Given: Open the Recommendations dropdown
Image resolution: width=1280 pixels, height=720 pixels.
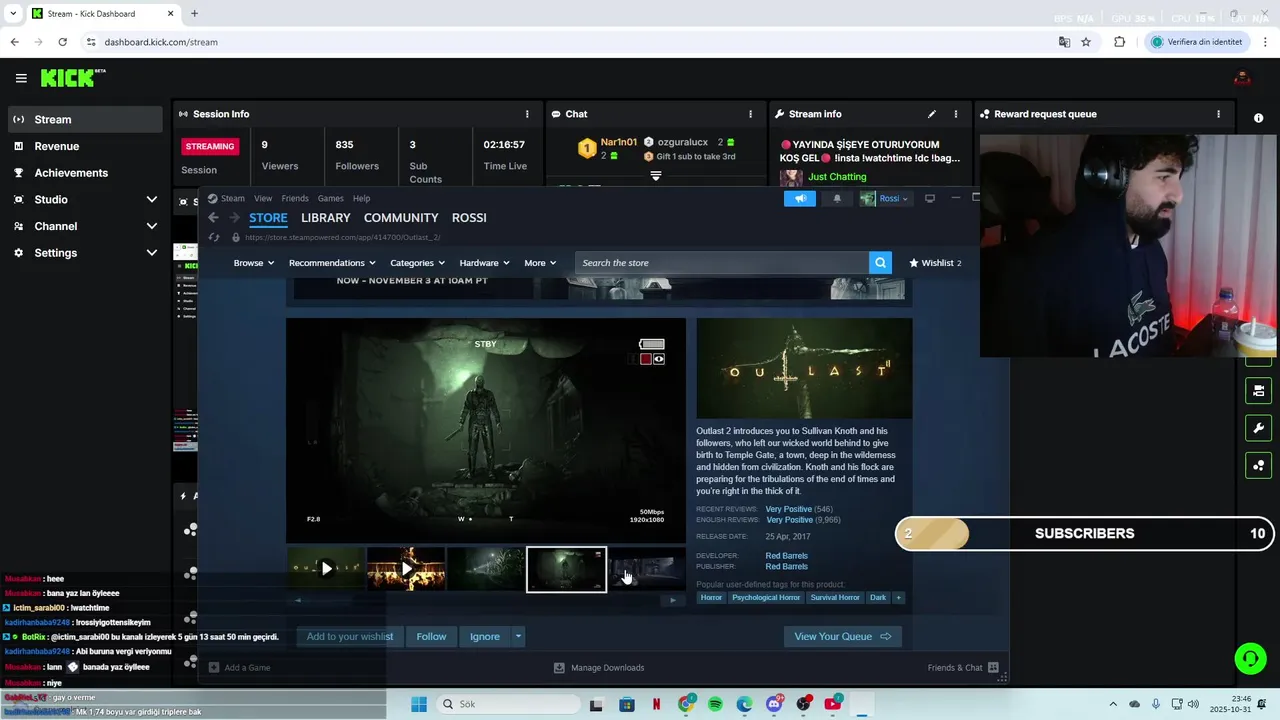Looking at the screenshot, I should pos(332,263).
